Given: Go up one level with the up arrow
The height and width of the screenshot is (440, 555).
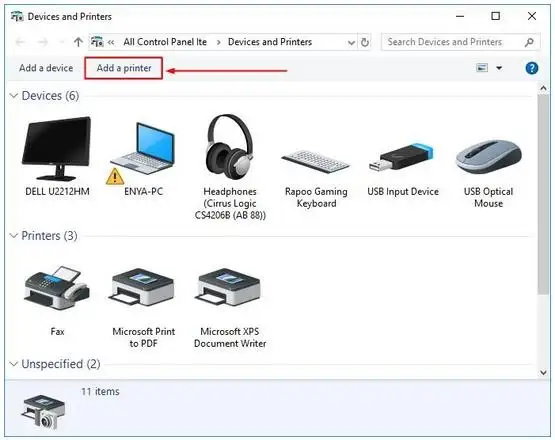Looking at the screenshot, I should pos(78,42).
